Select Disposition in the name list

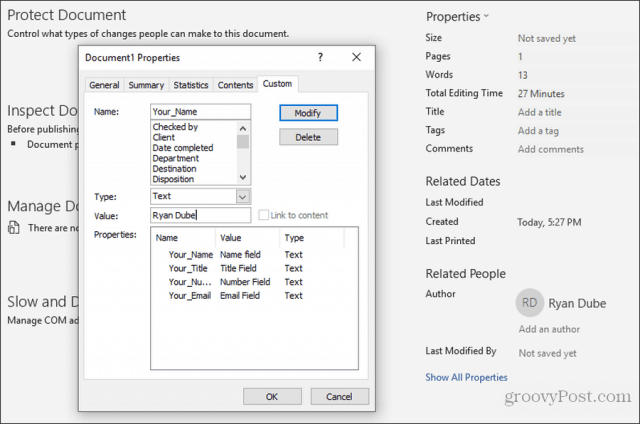point(173,179)
